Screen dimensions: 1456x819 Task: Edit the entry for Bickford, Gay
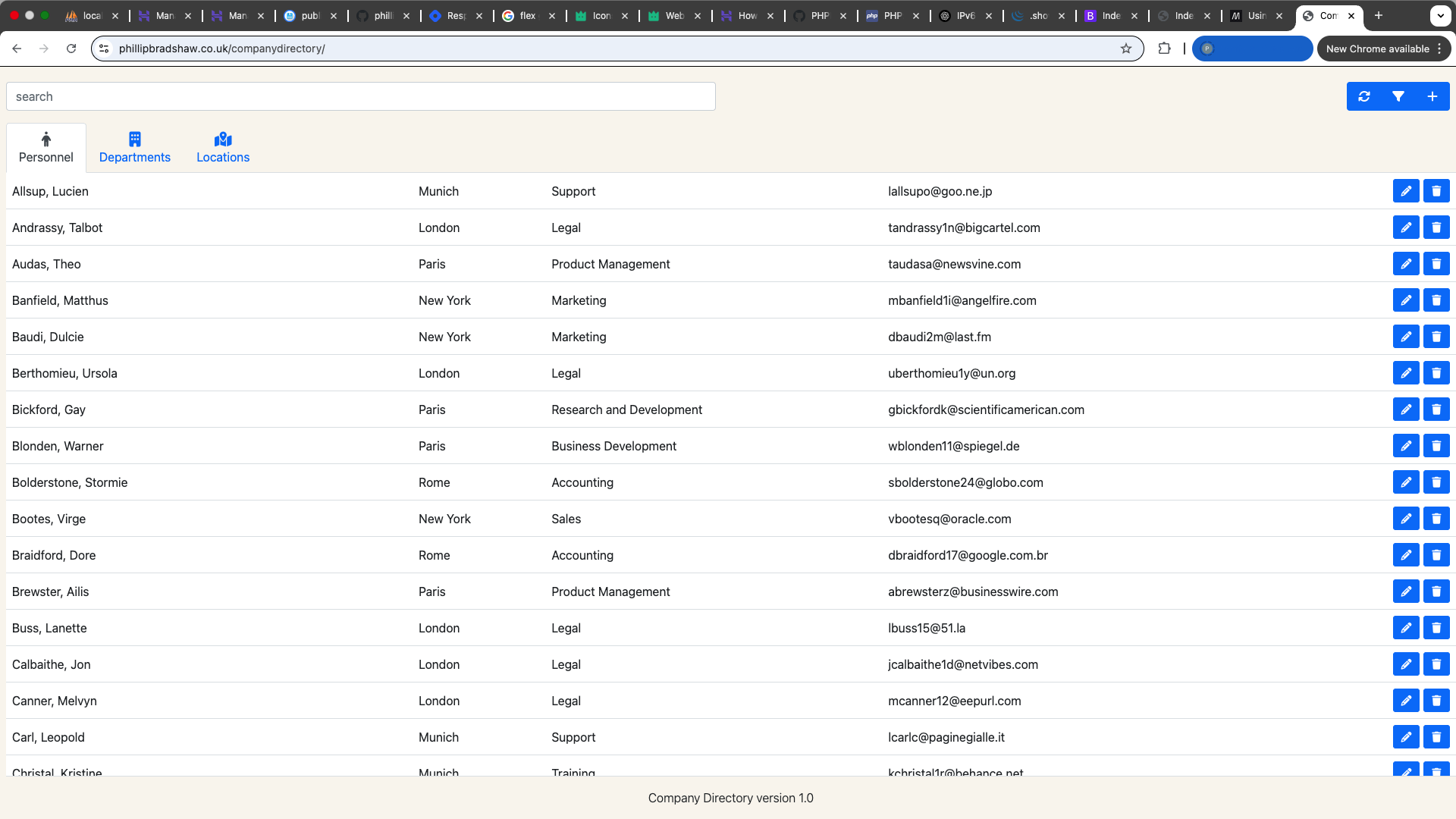(1406, 409)
